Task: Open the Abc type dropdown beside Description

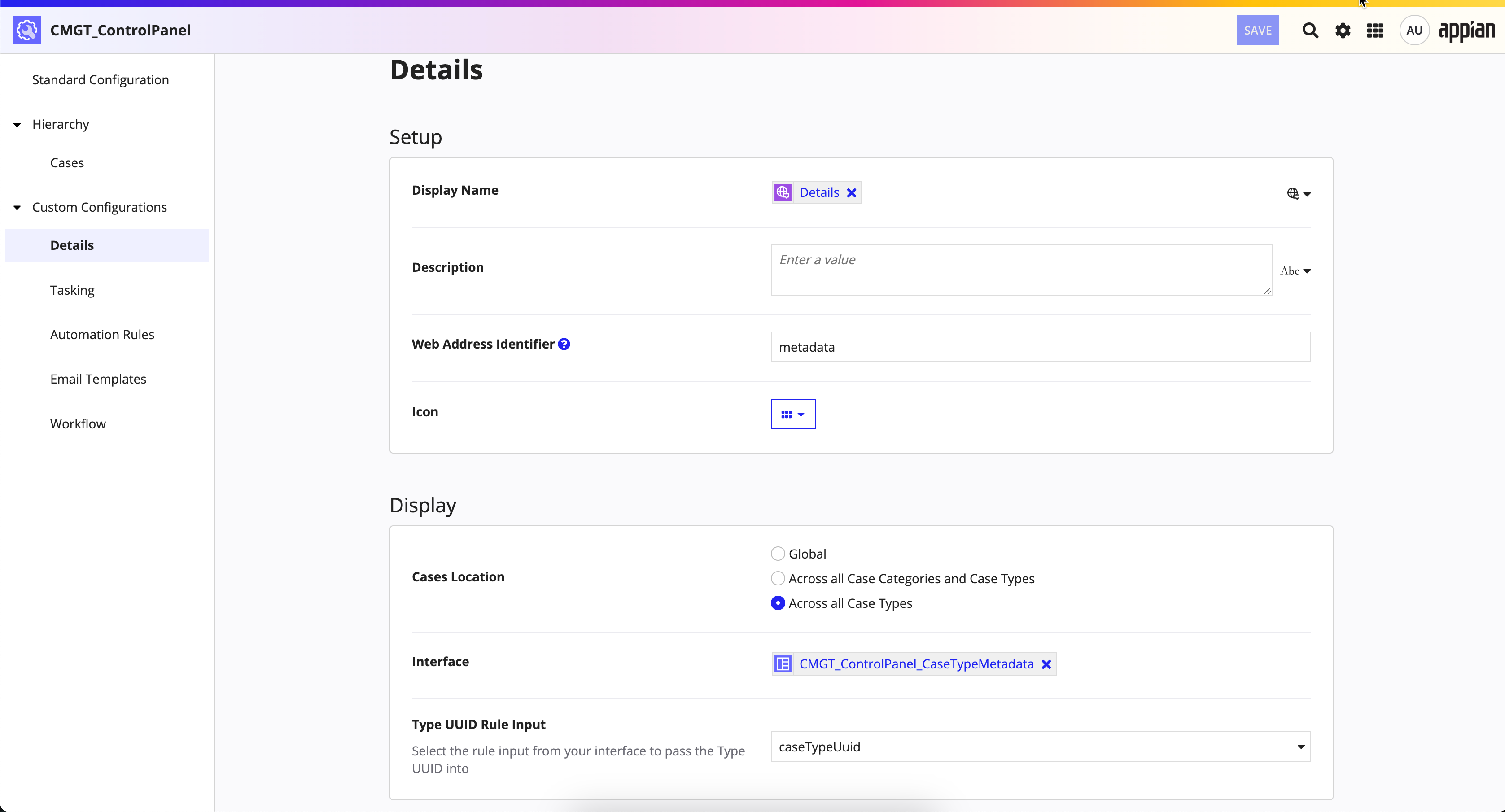Action: click(1295, 271)
